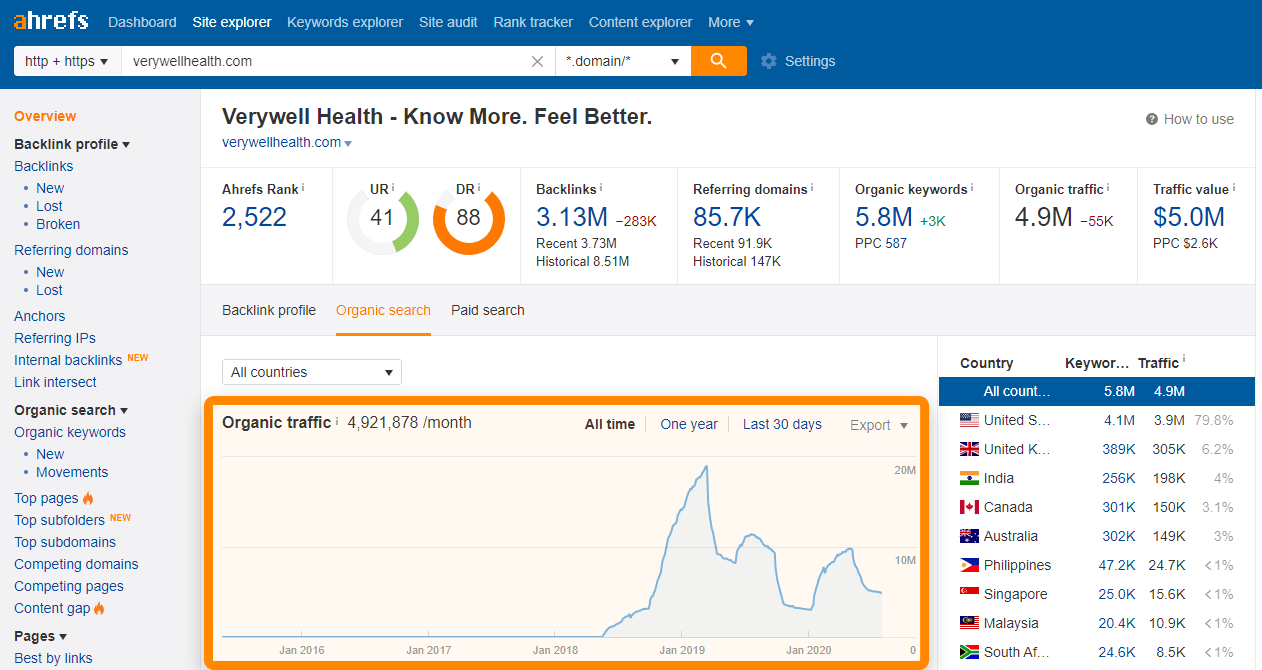
Task: Toggle chart back to All time
Action: pos(609,424)
